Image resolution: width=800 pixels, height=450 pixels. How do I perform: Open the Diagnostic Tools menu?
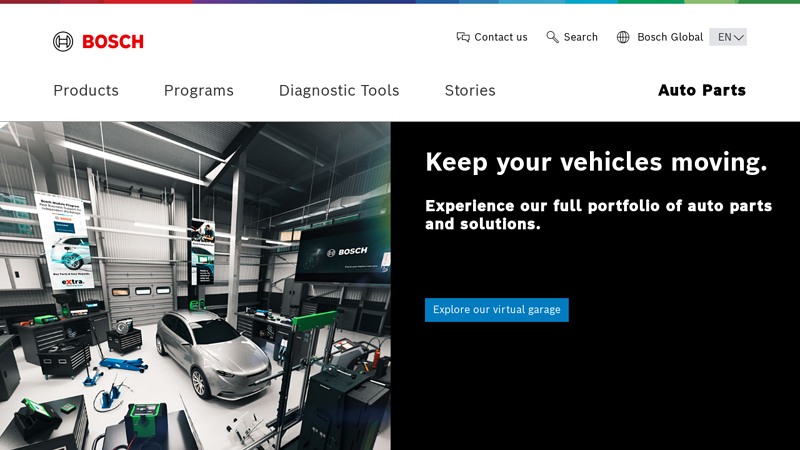pyautogui.click(x=339, y=91)
